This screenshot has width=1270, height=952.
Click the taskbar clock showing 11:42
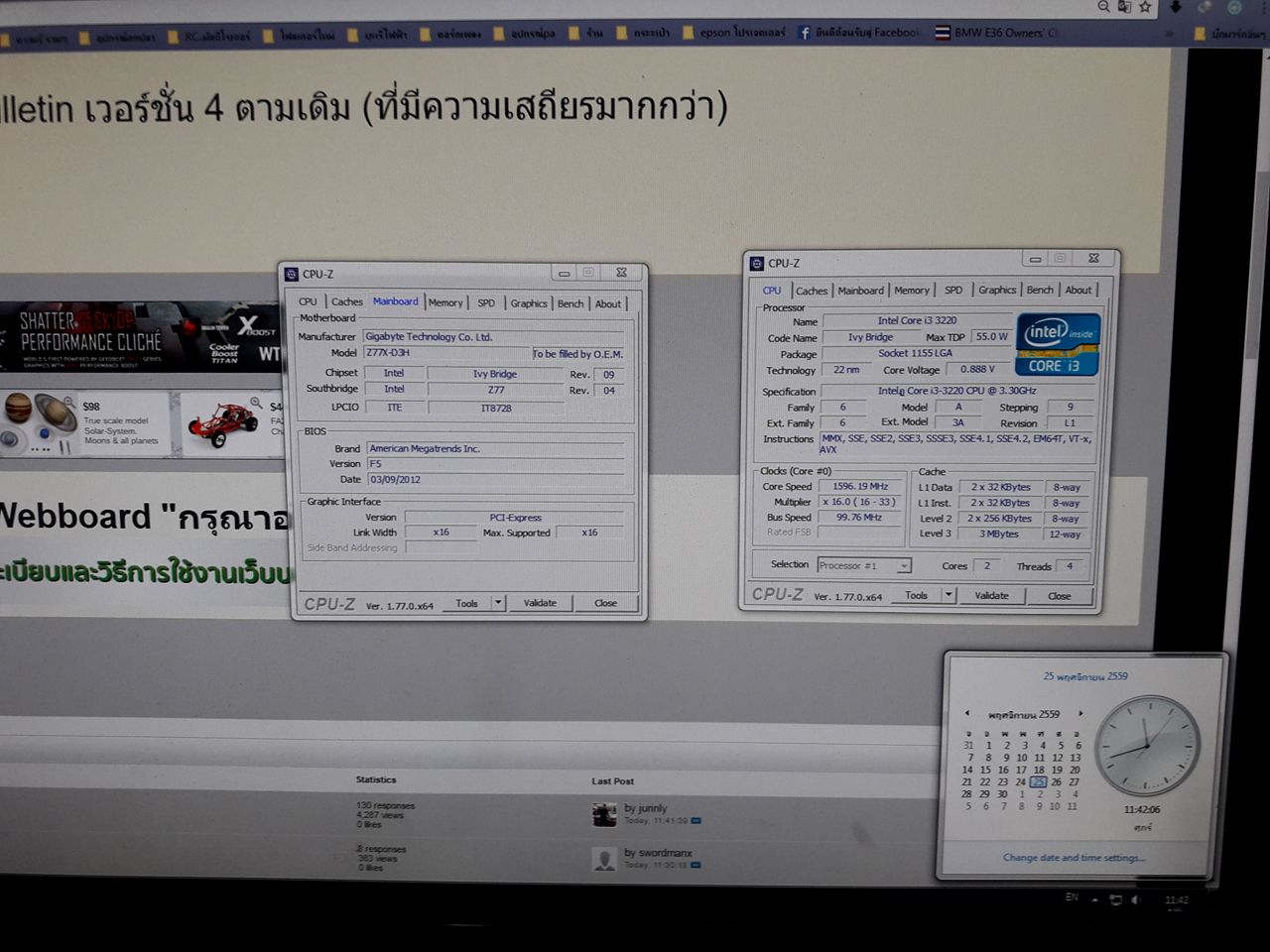(x=1177, y=901)
